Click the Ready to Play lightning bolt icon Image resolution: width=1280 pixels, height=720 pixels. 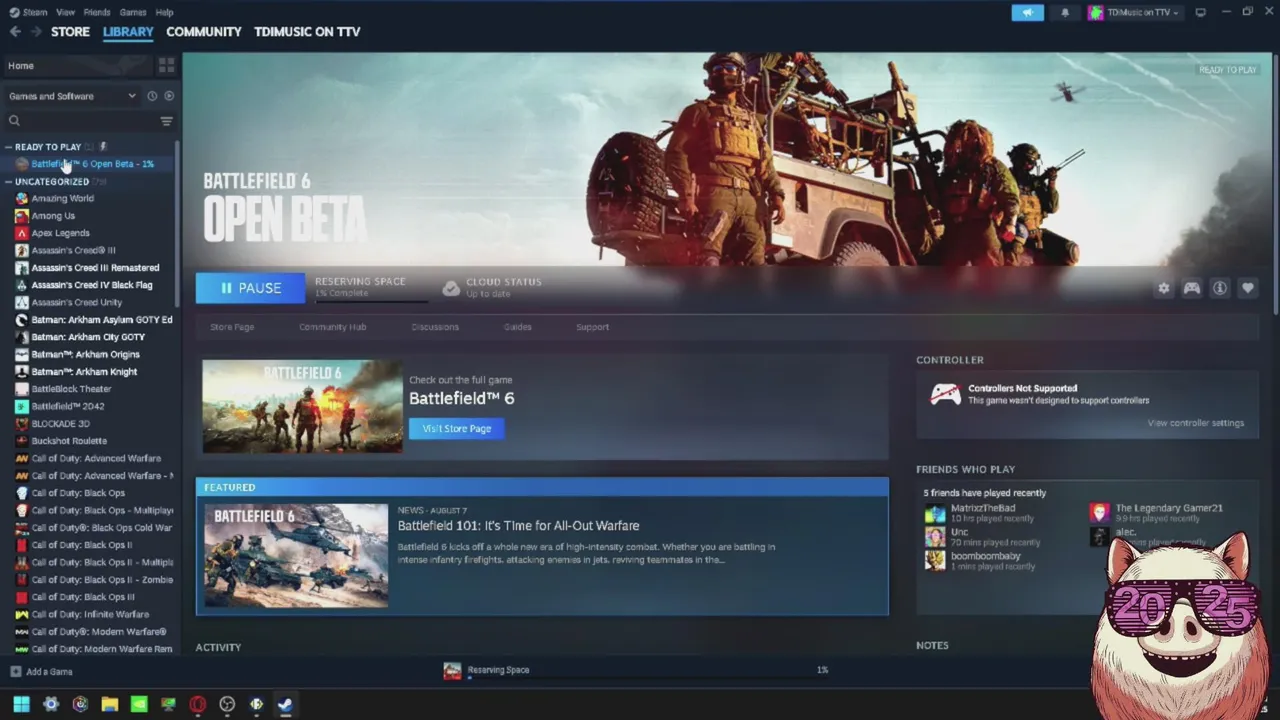tap(102, 147)
